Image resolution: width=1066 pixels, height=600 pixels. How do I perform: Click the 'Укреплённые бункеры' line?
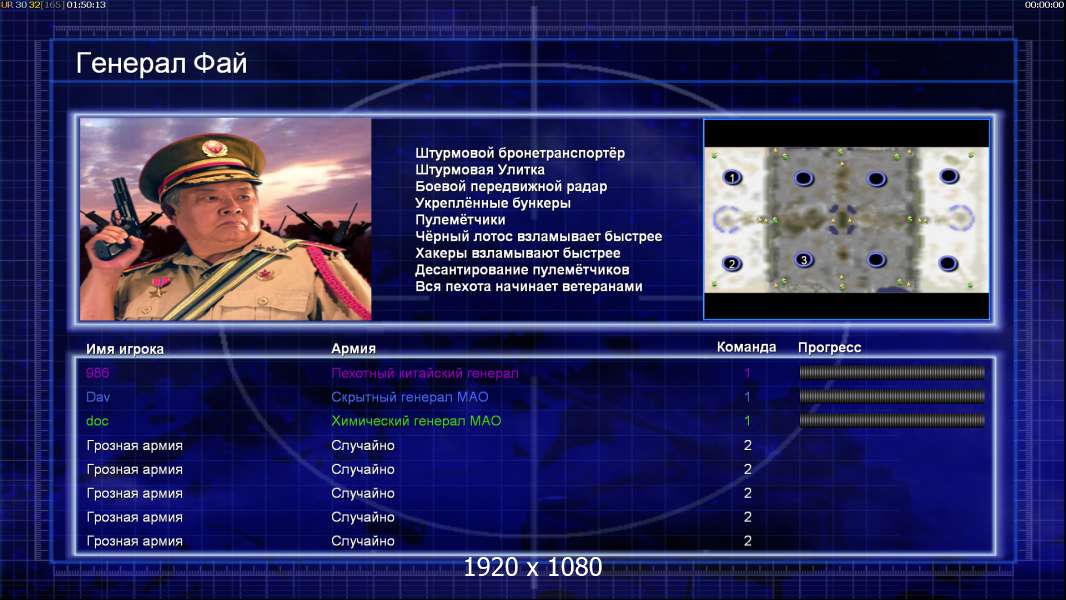(493, 203)
